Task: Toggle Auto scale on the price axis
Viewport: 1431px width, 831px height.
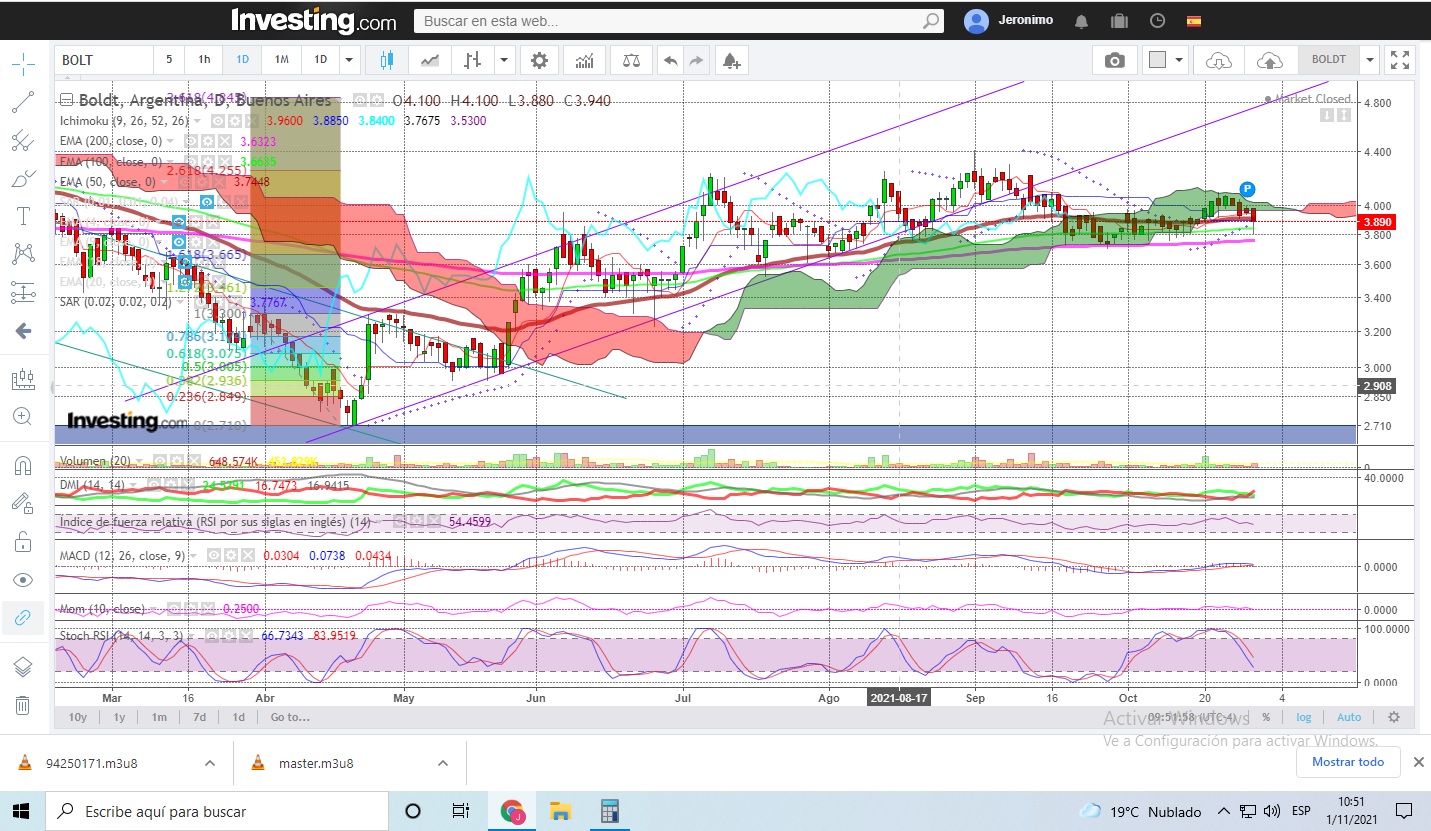Action: tap(1349, 717)
